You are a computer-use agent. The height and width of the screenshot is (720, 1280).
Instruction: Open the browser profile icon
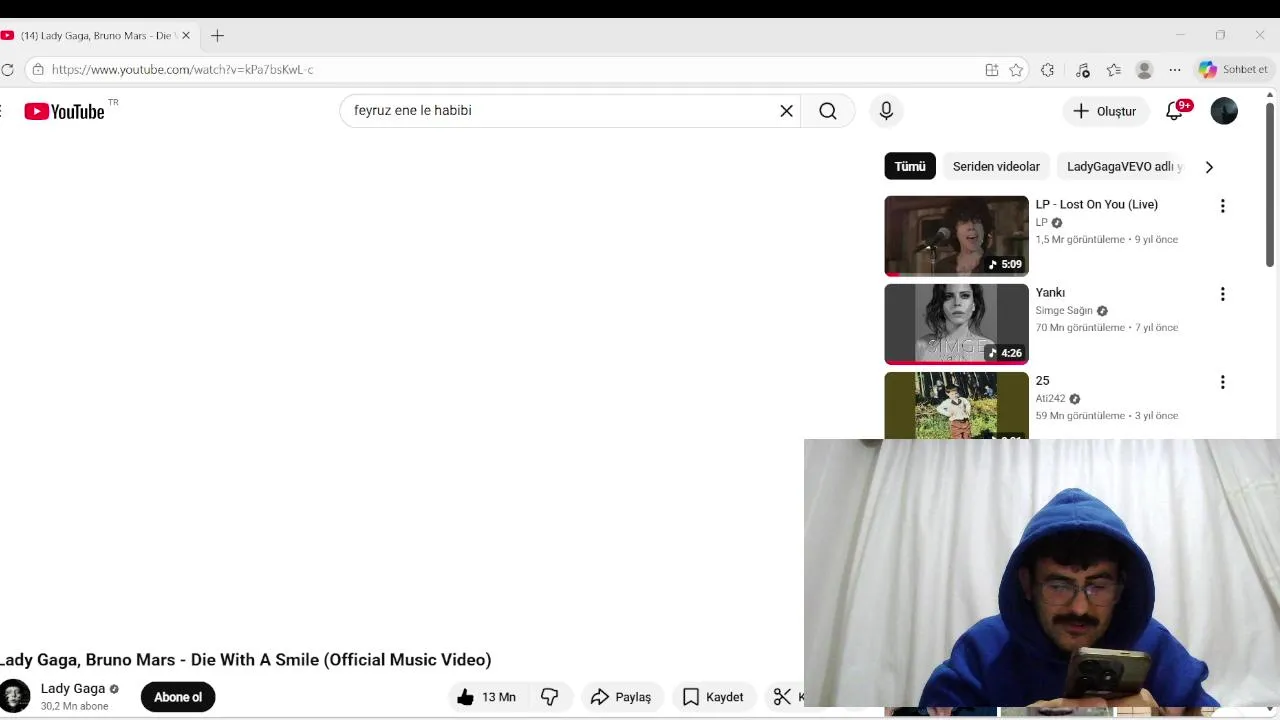[1145, 70]
